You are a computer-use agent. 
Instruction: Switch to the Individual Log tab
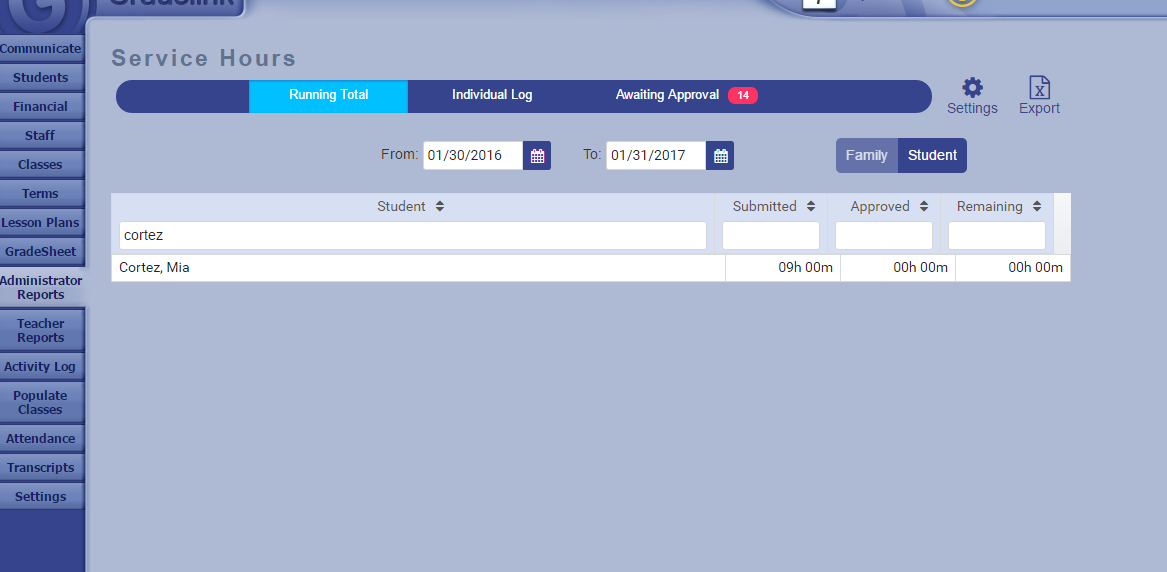[492, 95]
